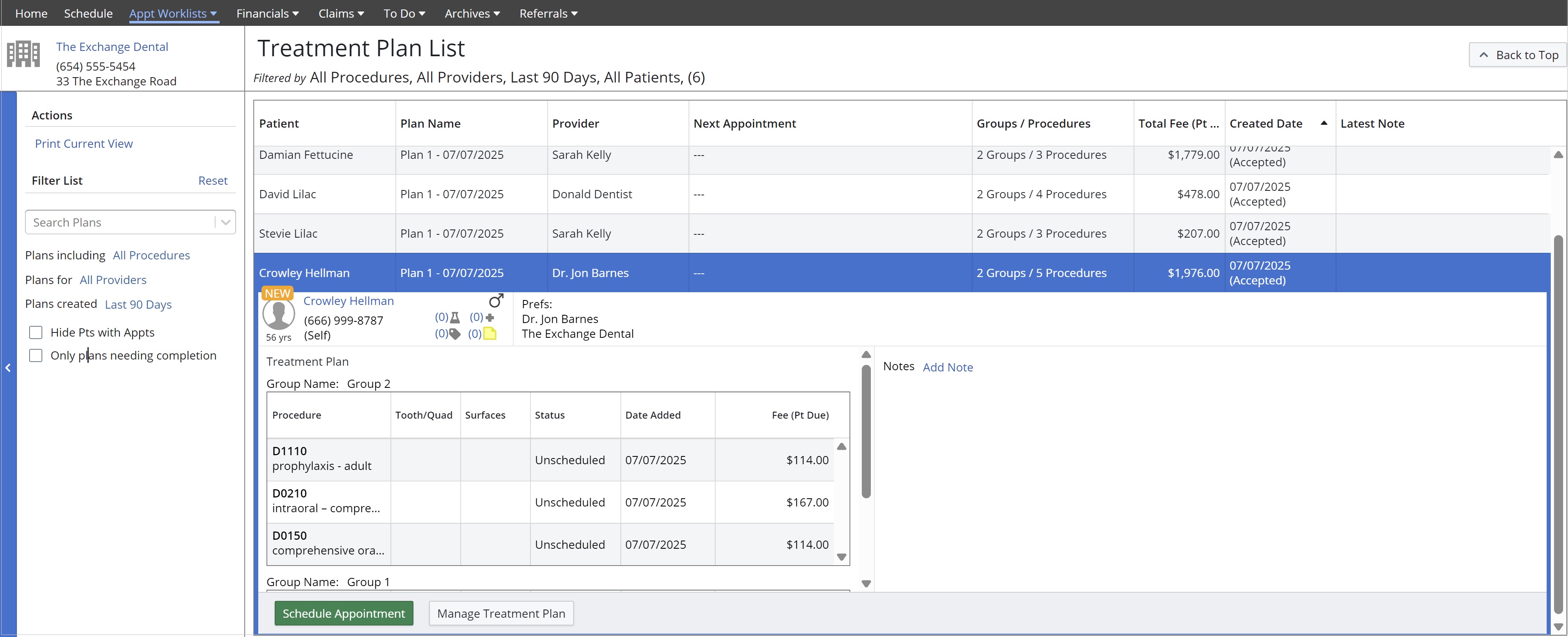
Task: Click Print Current View link
Action: pos(83,144)
